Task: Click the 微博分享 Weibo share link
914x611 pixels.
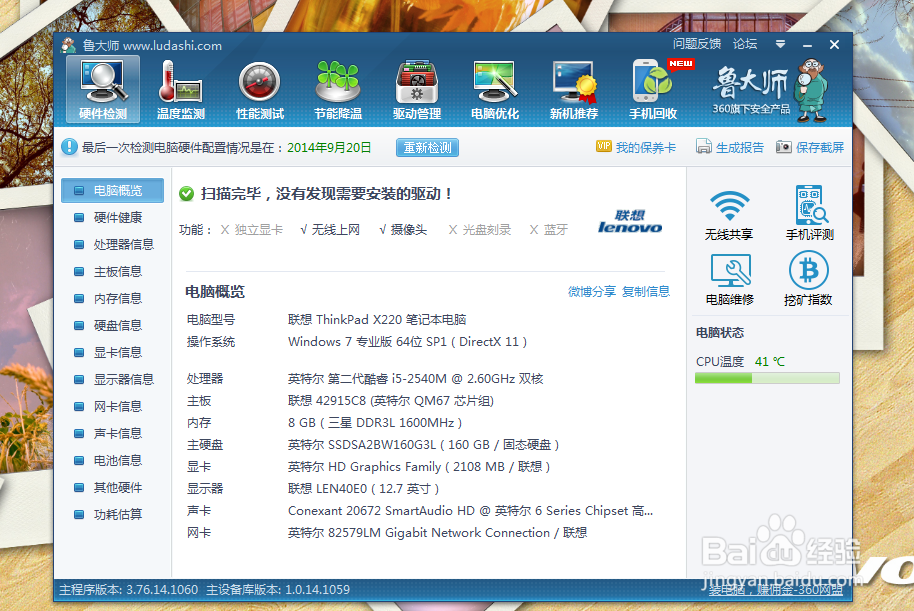Action: tap(592, 292)
